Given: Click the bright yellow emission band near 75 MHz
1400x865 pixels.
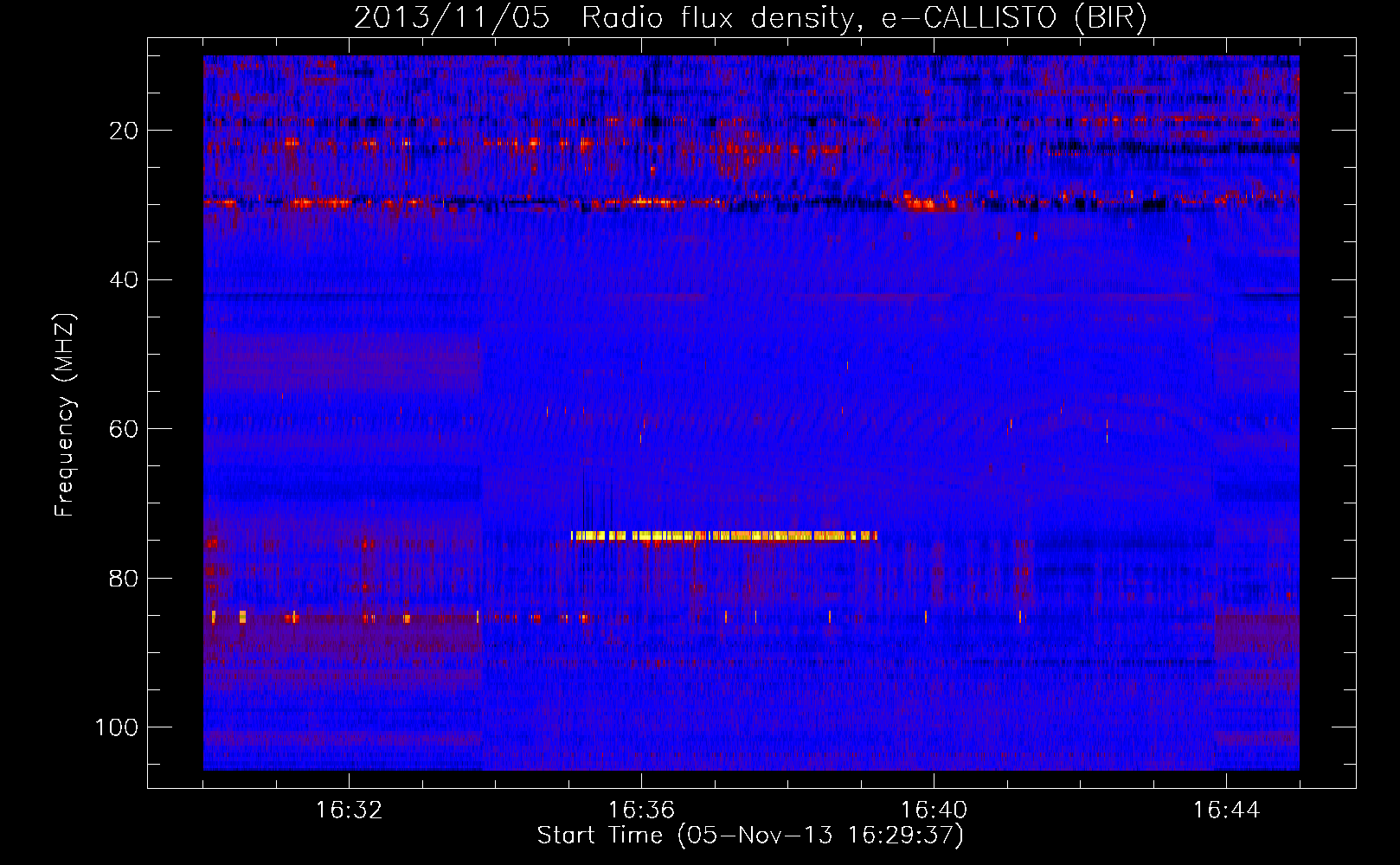Looking at the screenshot, I should pos(724,535).
